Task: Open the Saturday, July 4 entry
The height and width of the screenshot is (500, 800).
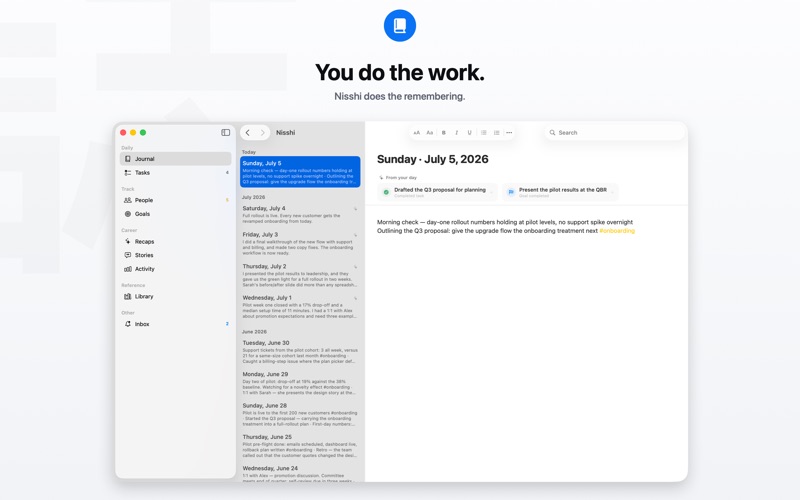Action: pyautogui.click(x=300, y=214)
